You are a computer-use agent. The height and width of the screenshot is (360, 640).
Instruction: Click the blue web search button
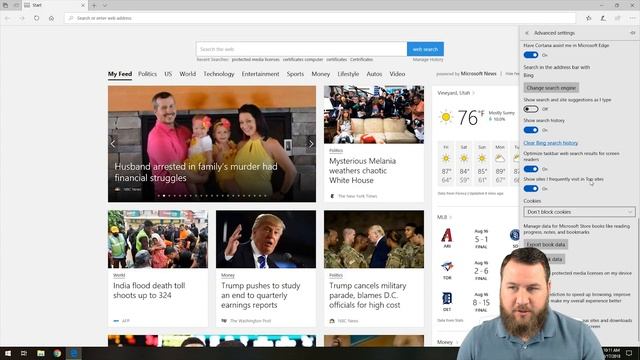coord(425,49)
